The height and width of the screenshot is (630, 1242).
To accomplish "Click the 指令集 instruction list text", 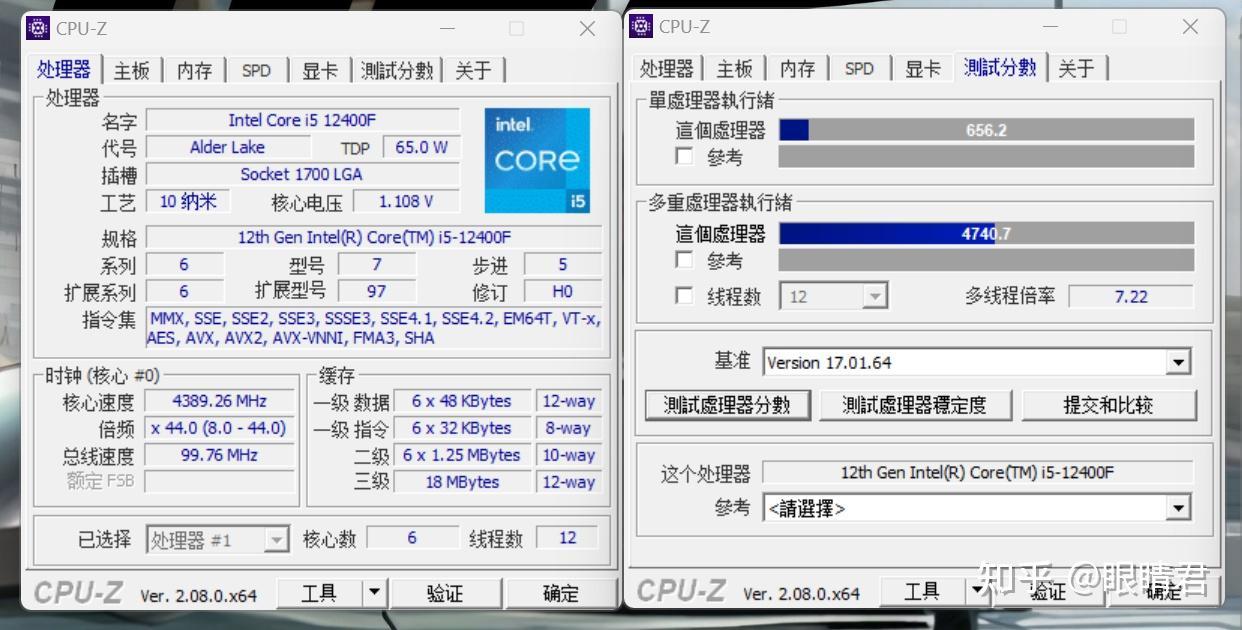I will coord(374,328).
